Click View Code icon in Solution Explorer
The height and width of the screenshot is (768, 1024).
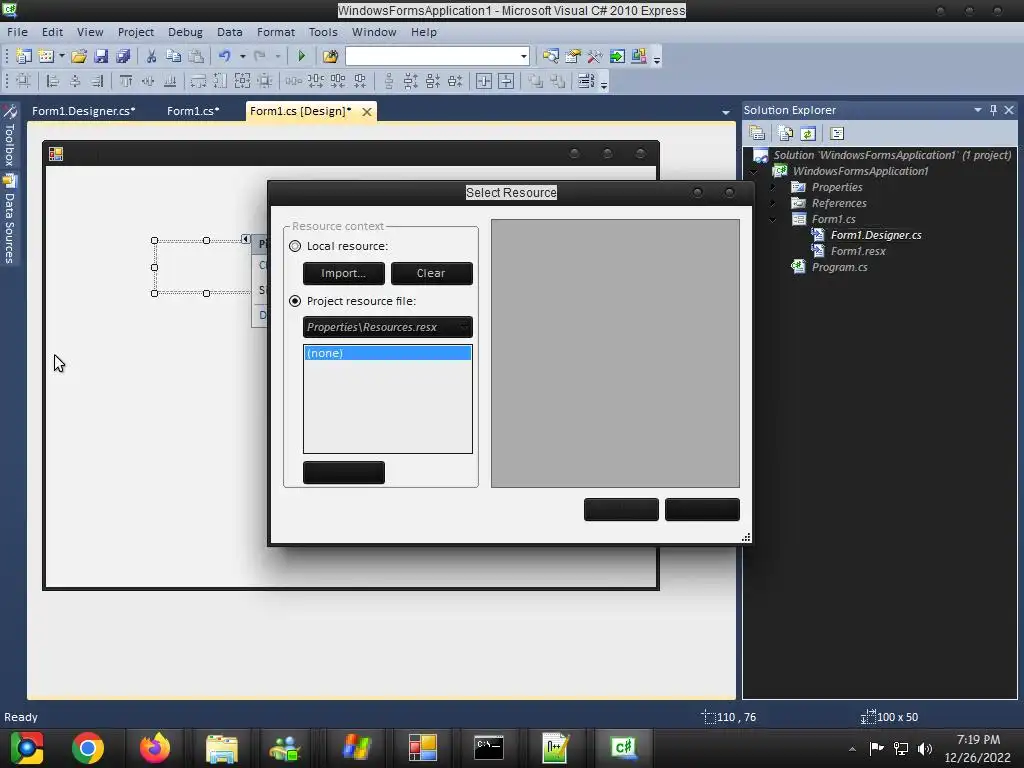tap(837, 133)
